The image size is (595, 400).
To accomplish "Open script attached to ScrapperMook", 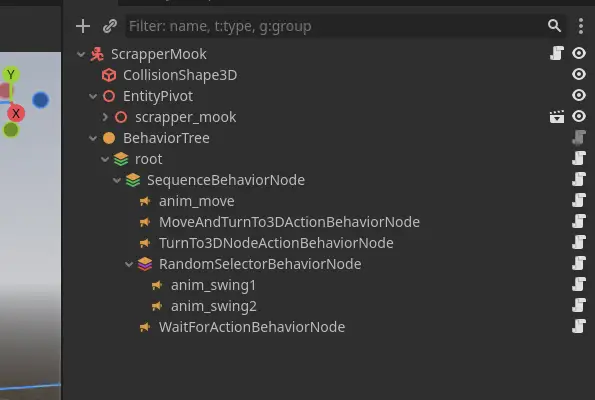I will tap(557, 54).
